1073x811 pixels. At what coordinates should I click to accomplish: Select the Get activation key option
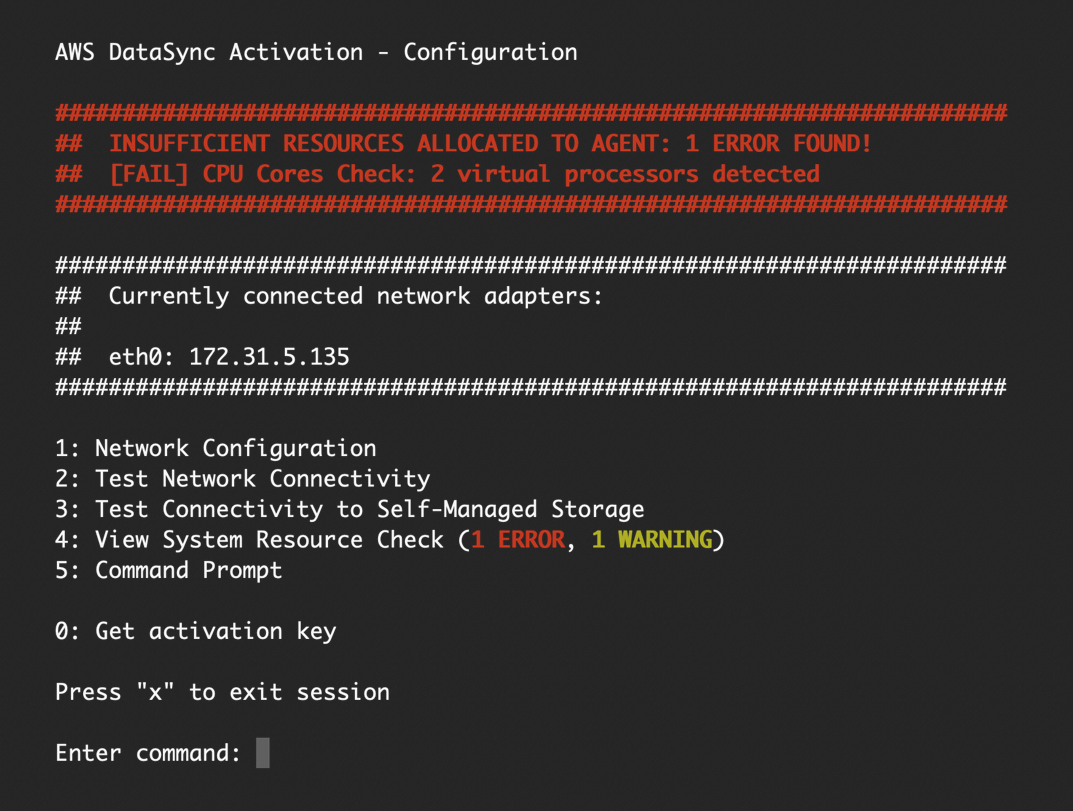(196, 631)
